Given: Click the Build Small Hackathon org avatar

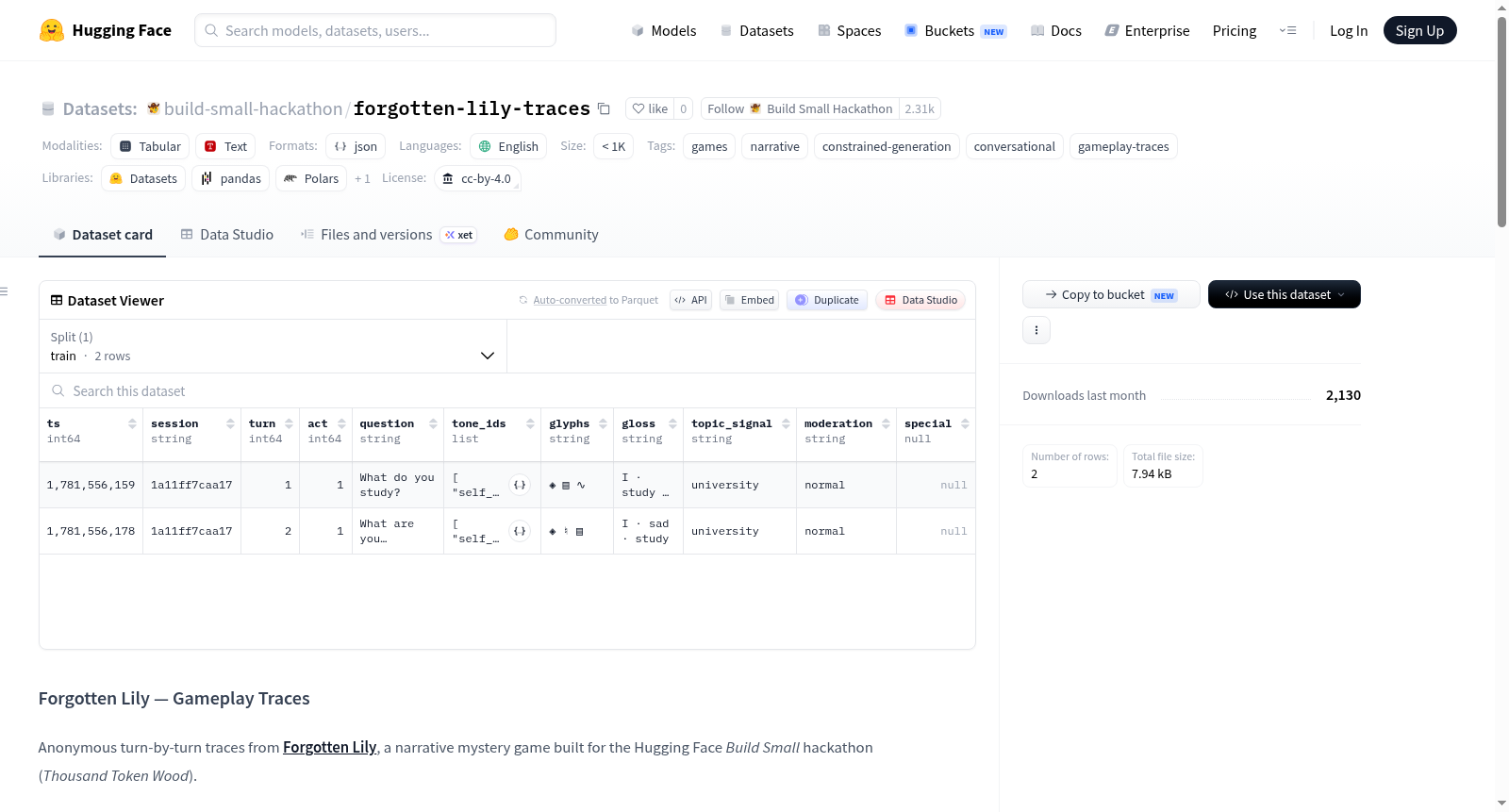Looking at the screenshot, I should (x=153, y=108).
